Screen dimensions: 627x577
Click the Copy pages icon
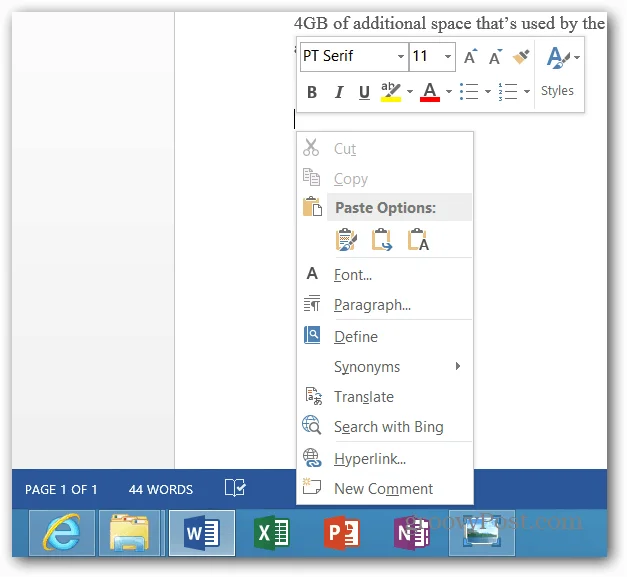pyautogui.click(x=312, y=177)
